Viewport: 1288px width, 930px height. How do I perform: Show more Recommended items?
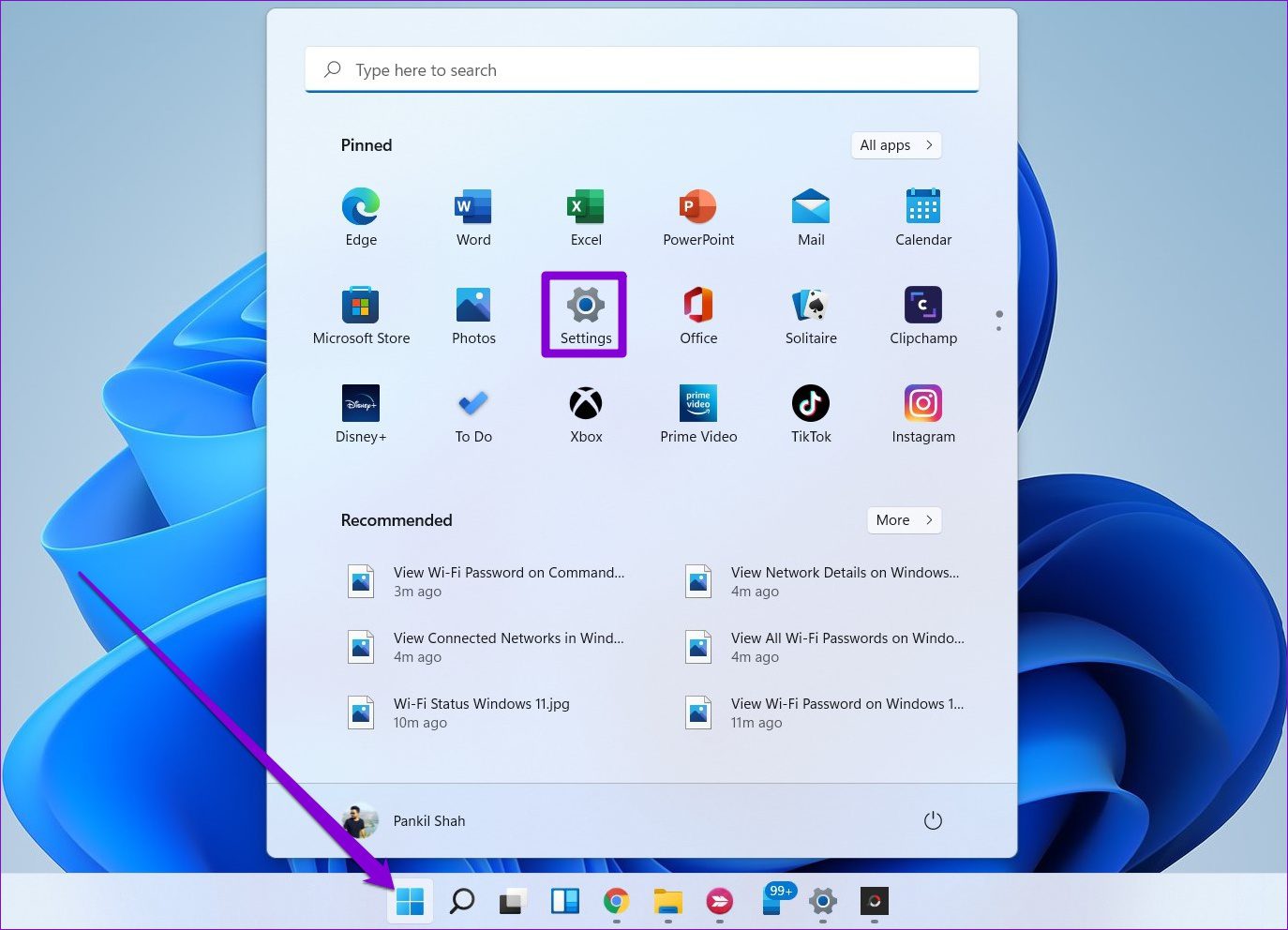point(903,519)
